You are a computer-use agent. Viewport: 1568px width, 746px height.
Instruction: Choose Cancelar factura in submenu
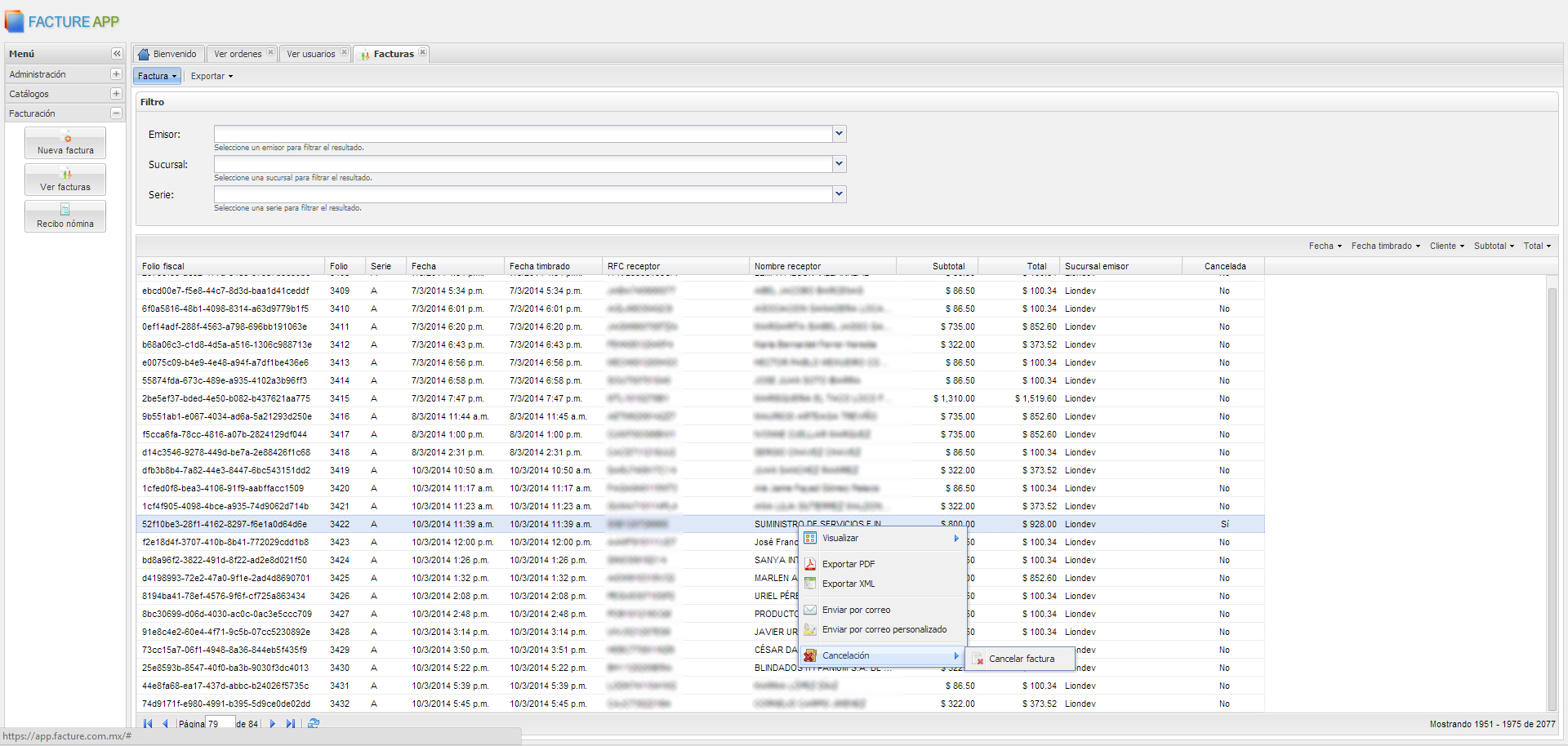[x=1021, y=659]
